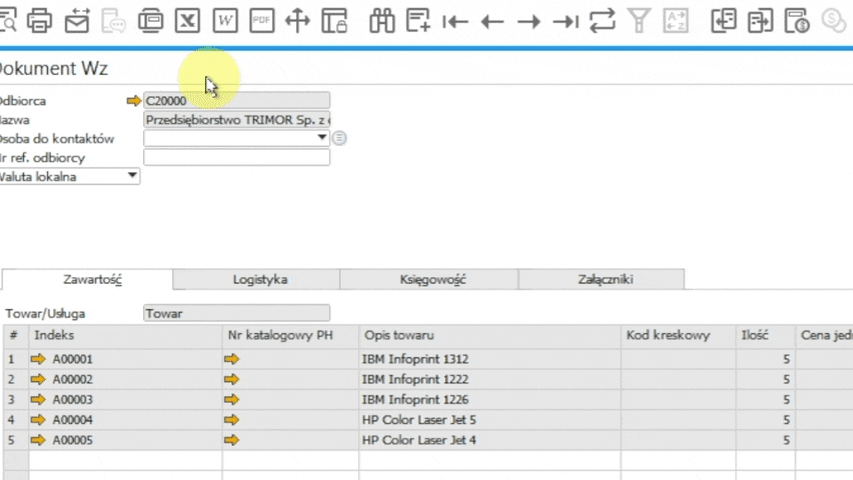
Task: Click the Towar/Usługa field showing Towar
Action: [237, 313]
